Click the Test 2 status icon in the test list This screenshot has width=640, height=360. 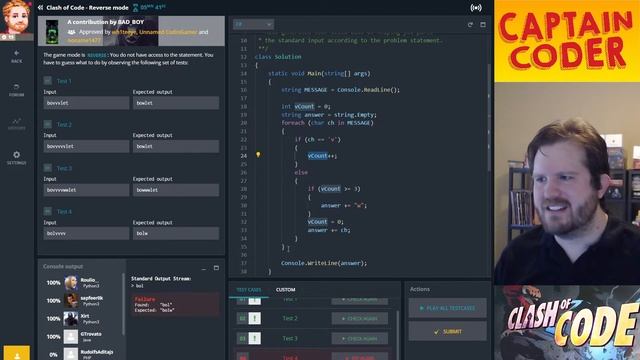click(254, 318)
